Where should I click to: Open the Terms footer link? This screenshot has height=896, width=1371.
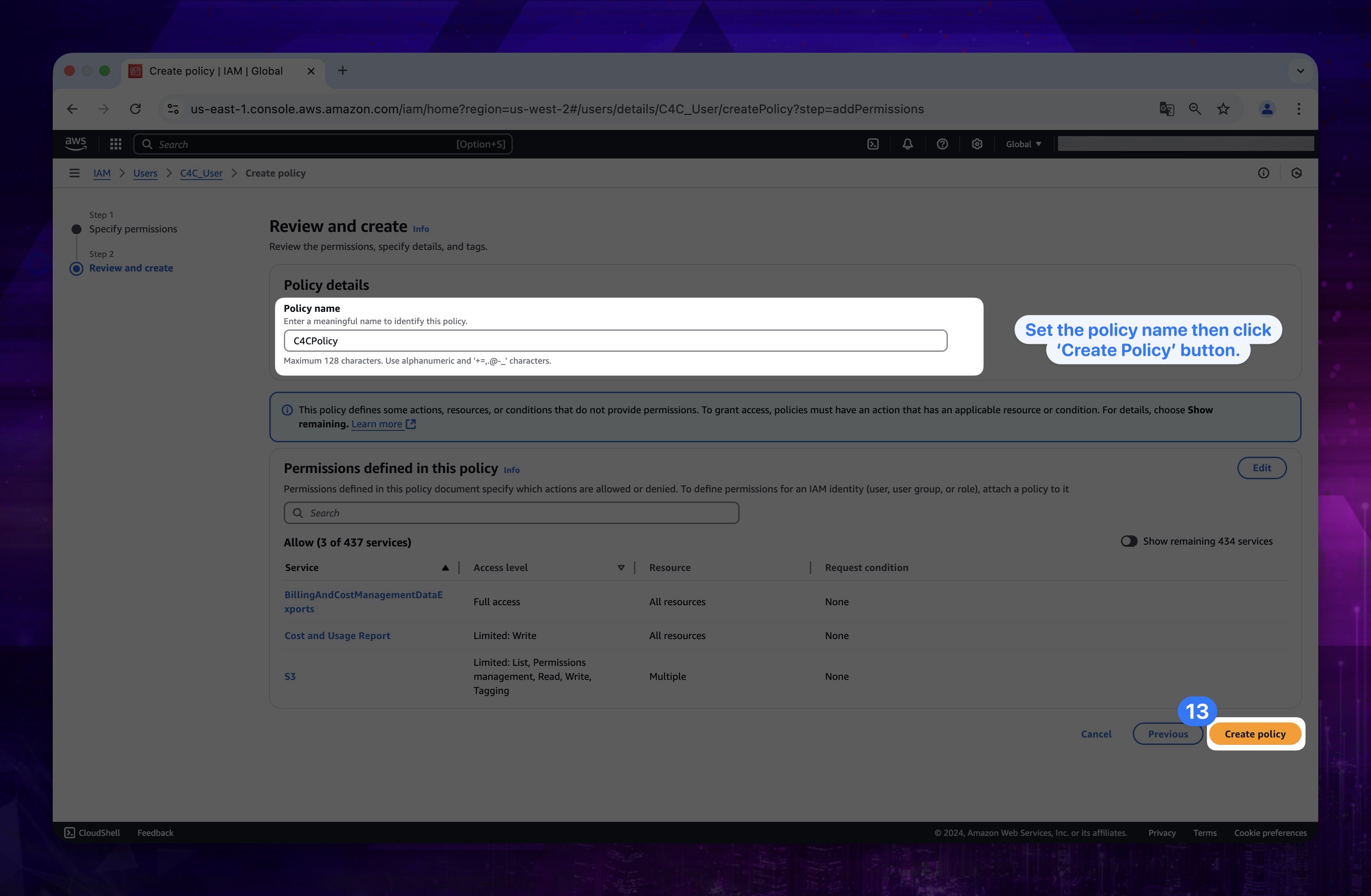pos(1204,833)
